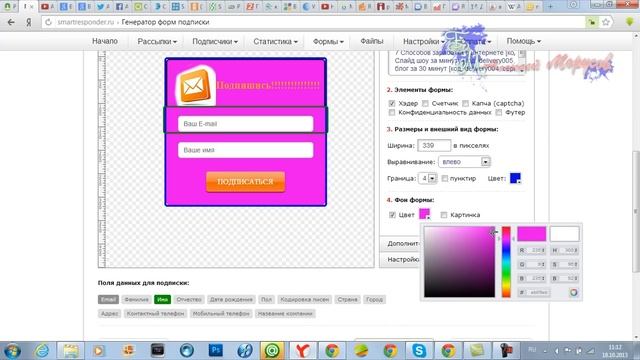Click the Ширина width input field
This screenshot has height=360, width=640.
click(434, 145)
